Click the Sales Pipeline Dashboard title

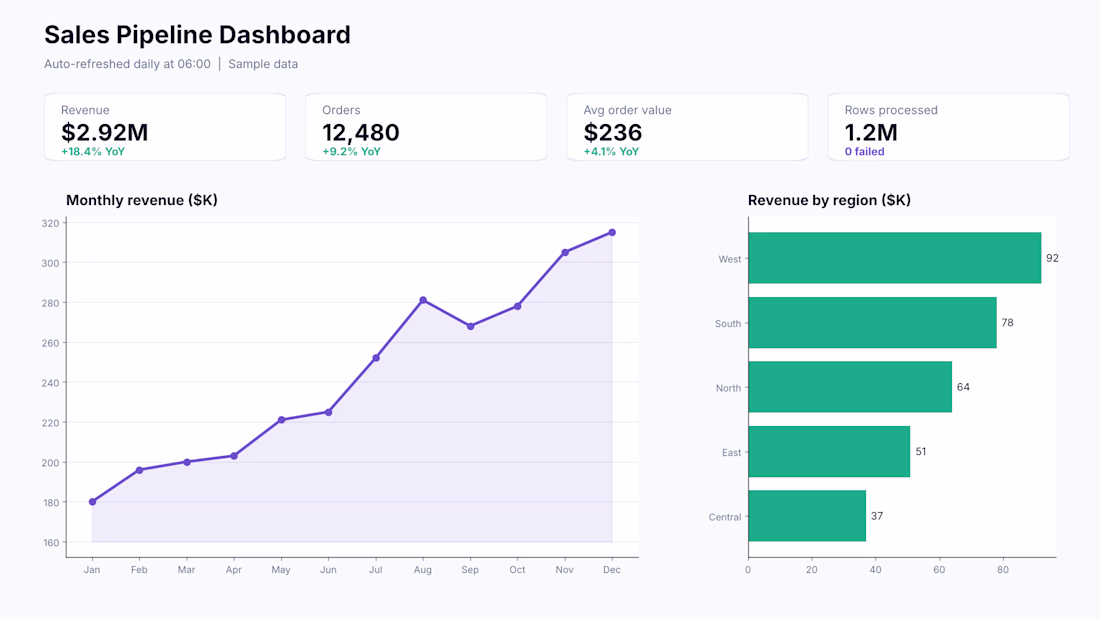[x=197, y=34]
